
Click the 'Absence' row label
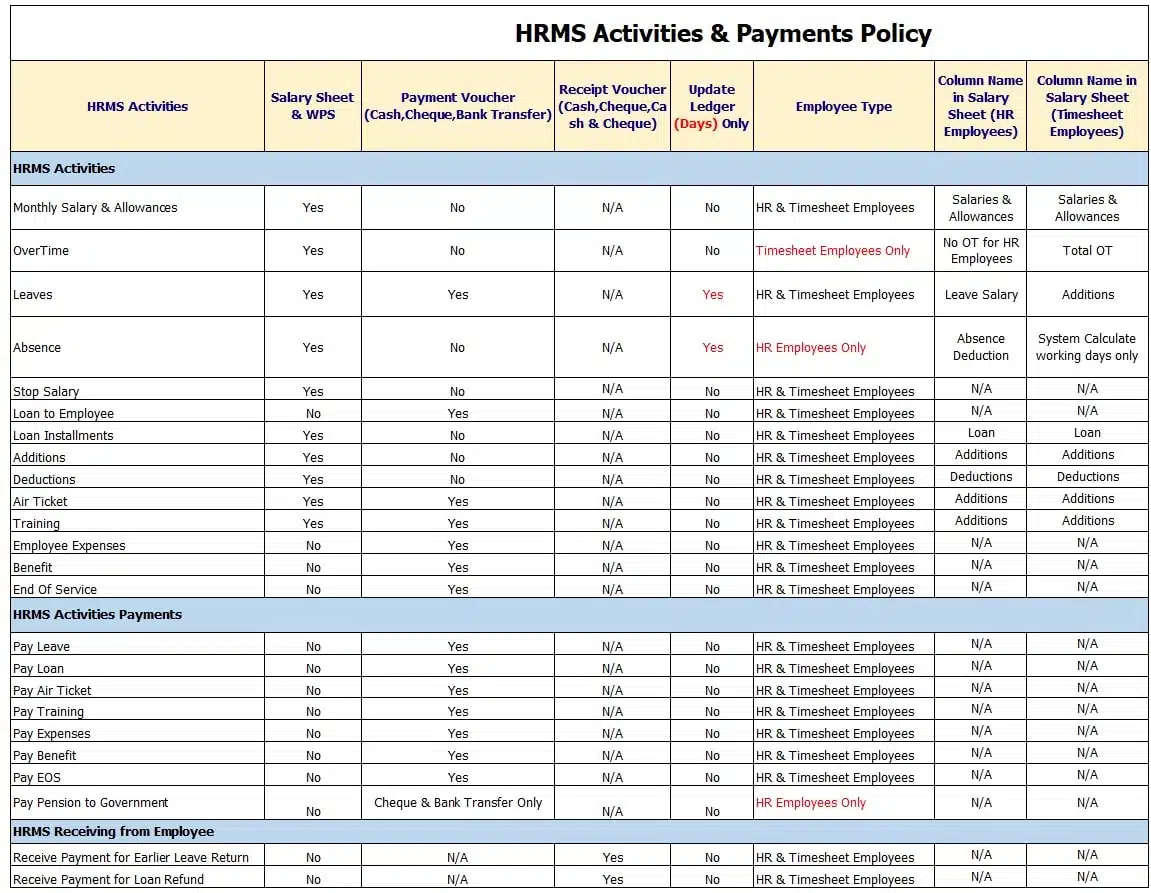click(x=37, y=347)
